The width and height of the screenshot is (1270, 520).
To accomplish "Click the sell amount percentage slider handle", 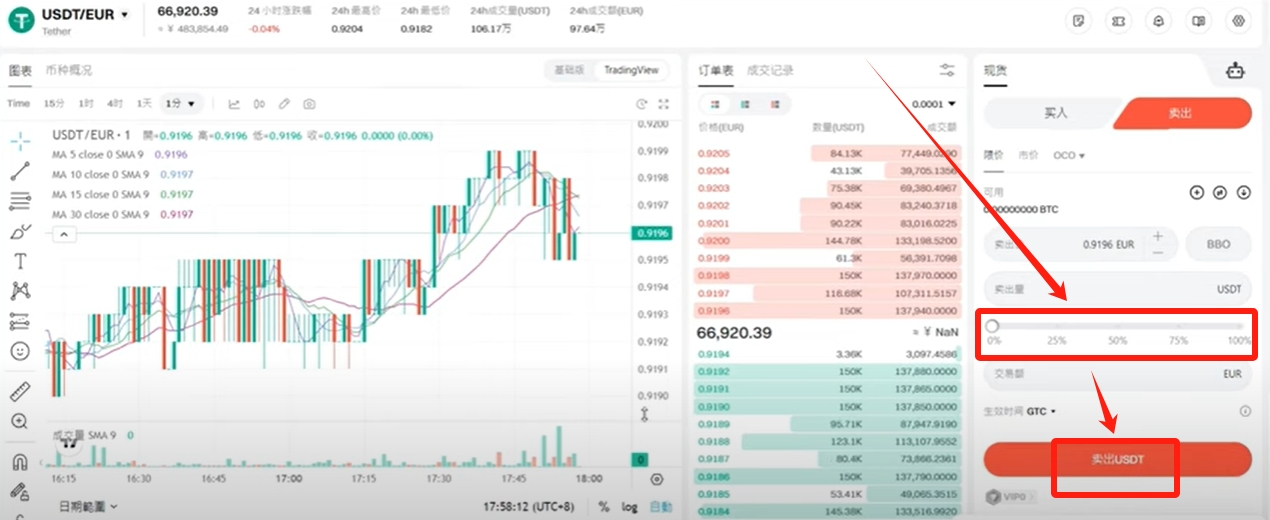I will pos(992,326).
